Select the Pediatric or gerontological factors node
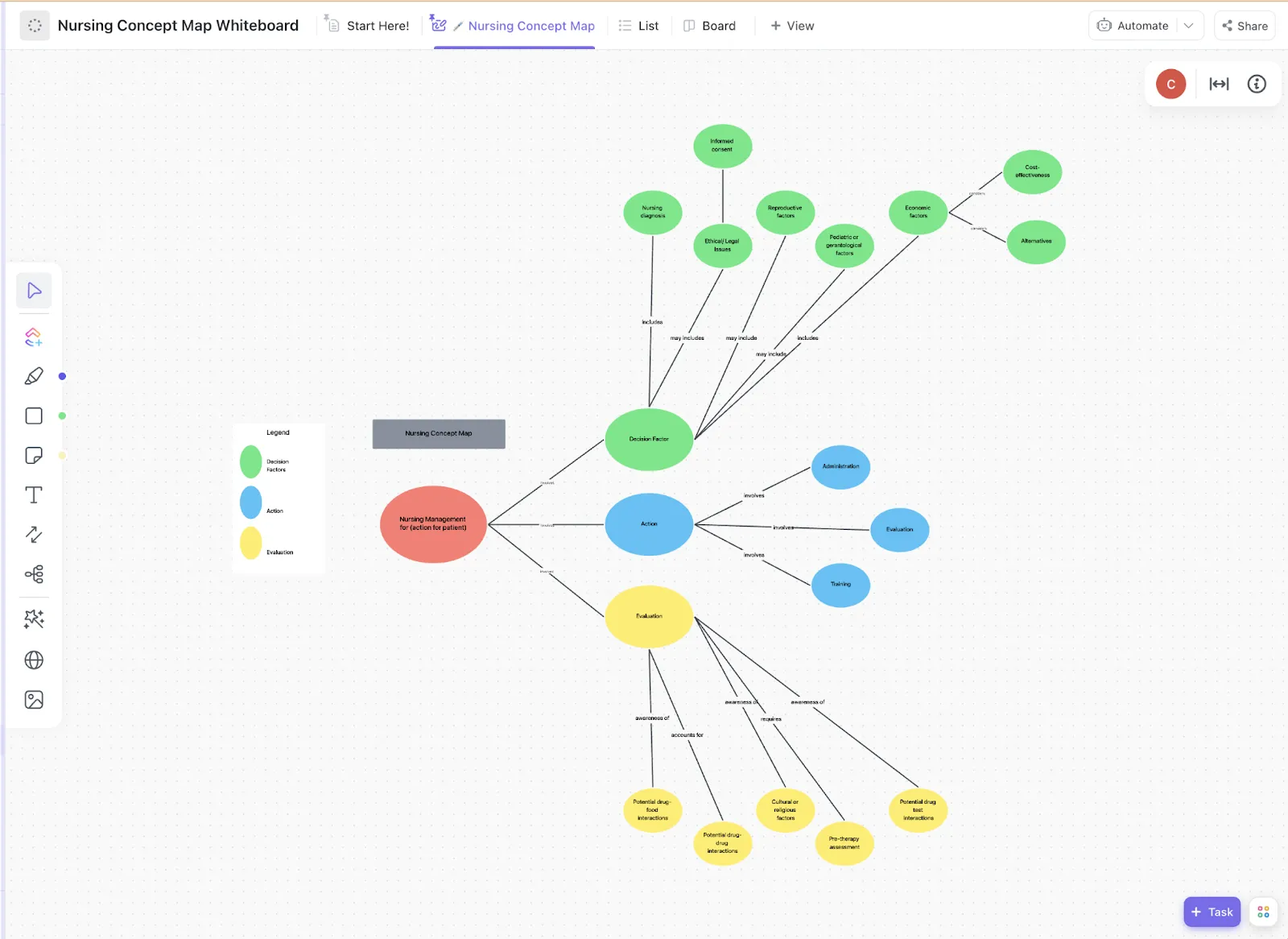 tap(844, 246)
